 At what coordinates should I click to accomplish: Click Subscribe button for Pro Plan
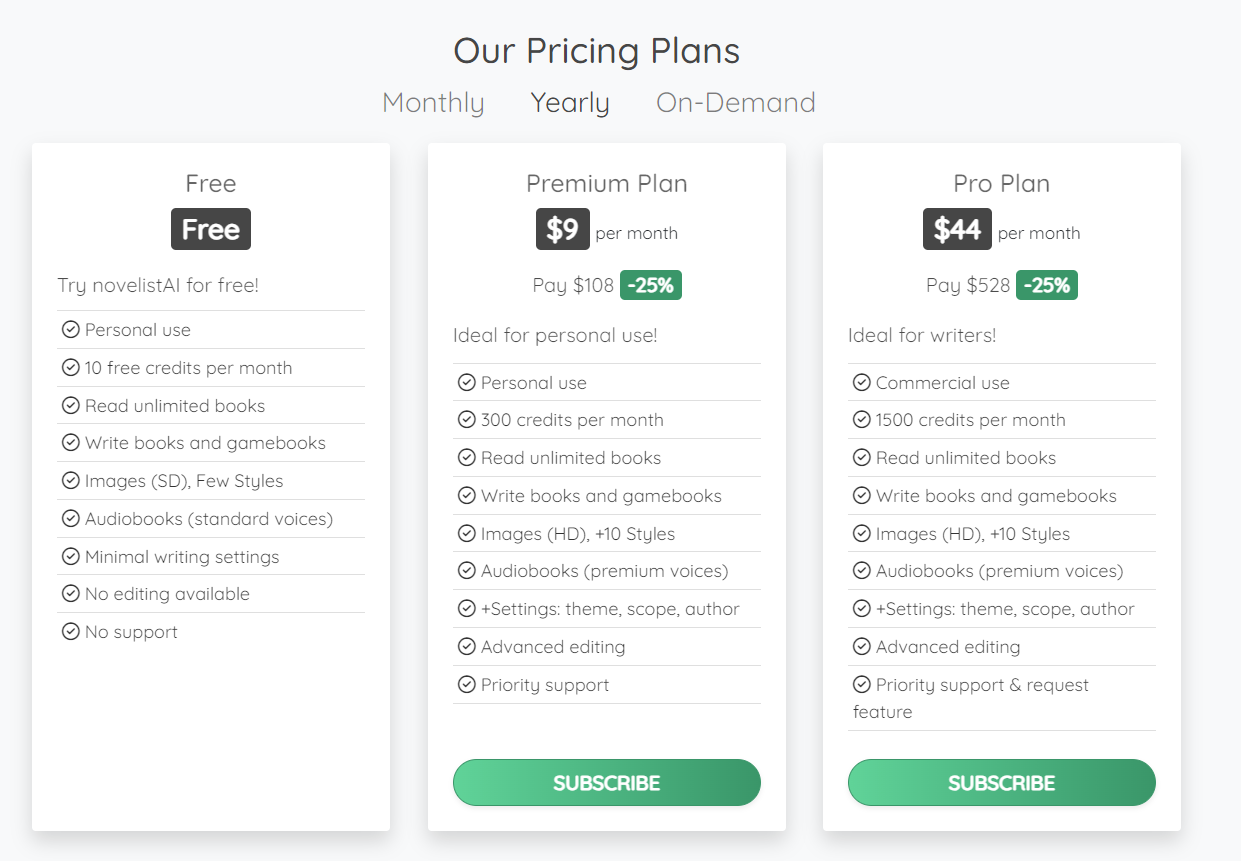click(1001, 782)
